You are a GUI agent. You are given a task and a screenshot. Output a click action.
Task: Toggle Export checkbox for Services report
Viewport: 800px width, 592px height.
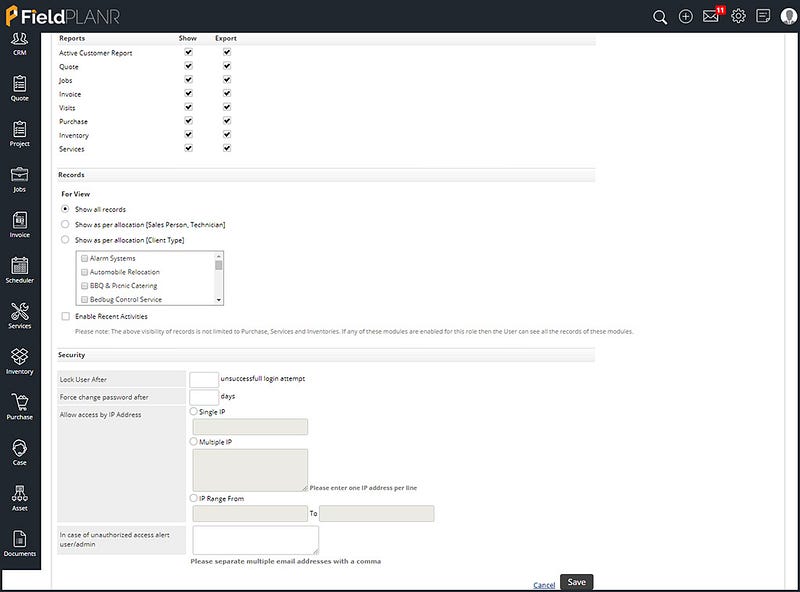[x=227, y=149]
